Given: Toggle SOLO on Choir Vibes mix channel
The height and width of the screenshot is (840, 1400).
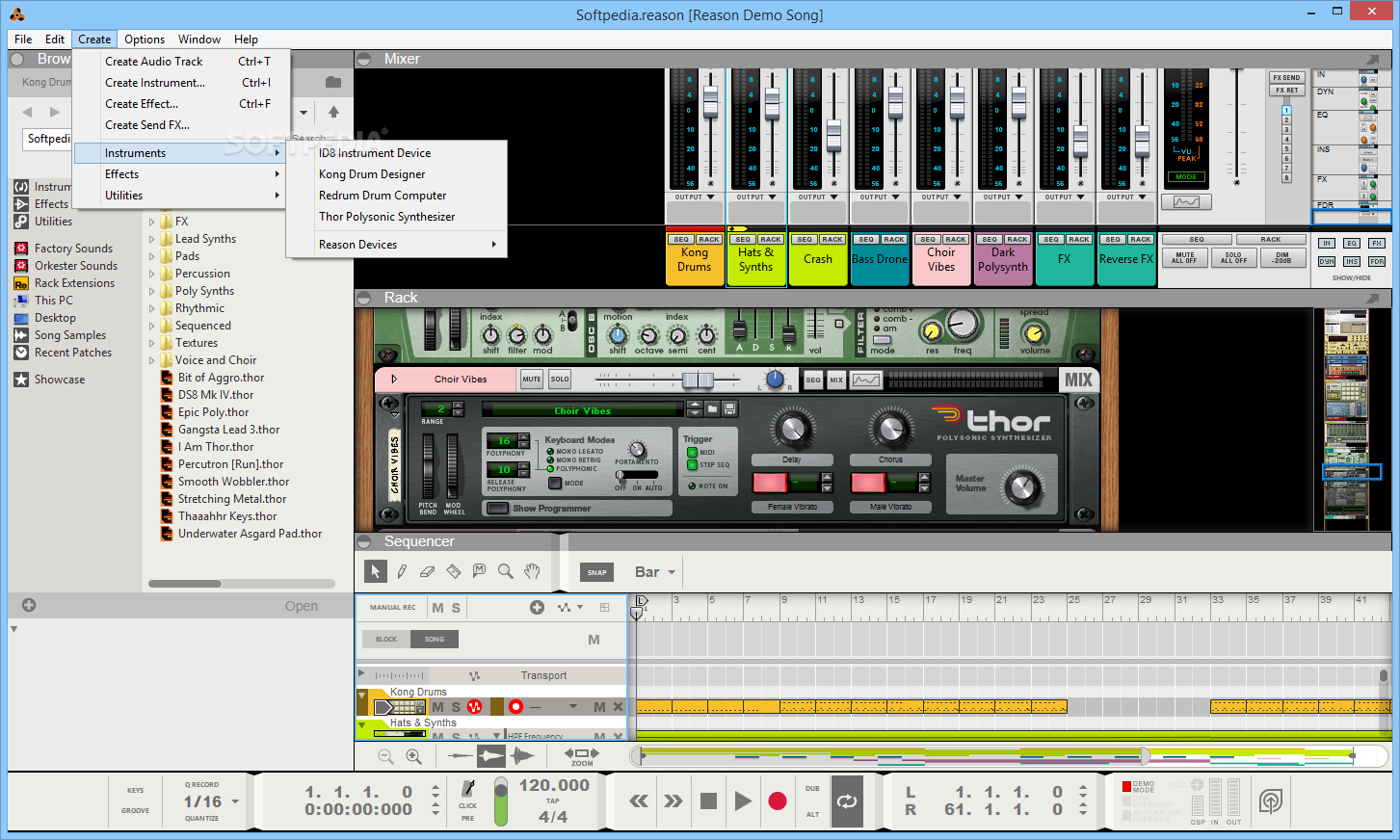Looking at the screenshot, I should tap(560, 380).
